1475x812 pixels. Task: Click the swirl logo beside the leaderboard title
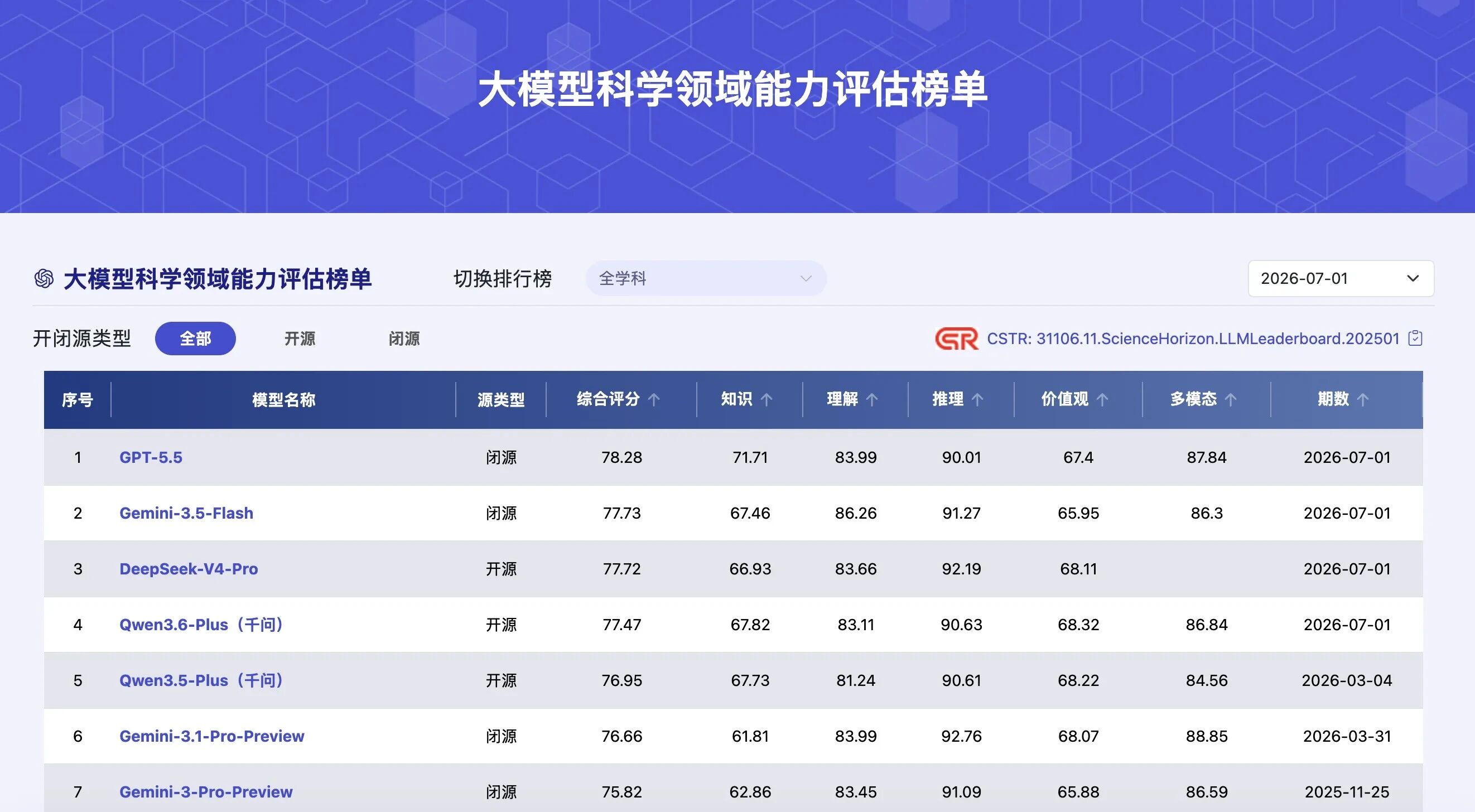tap(44, 279)
